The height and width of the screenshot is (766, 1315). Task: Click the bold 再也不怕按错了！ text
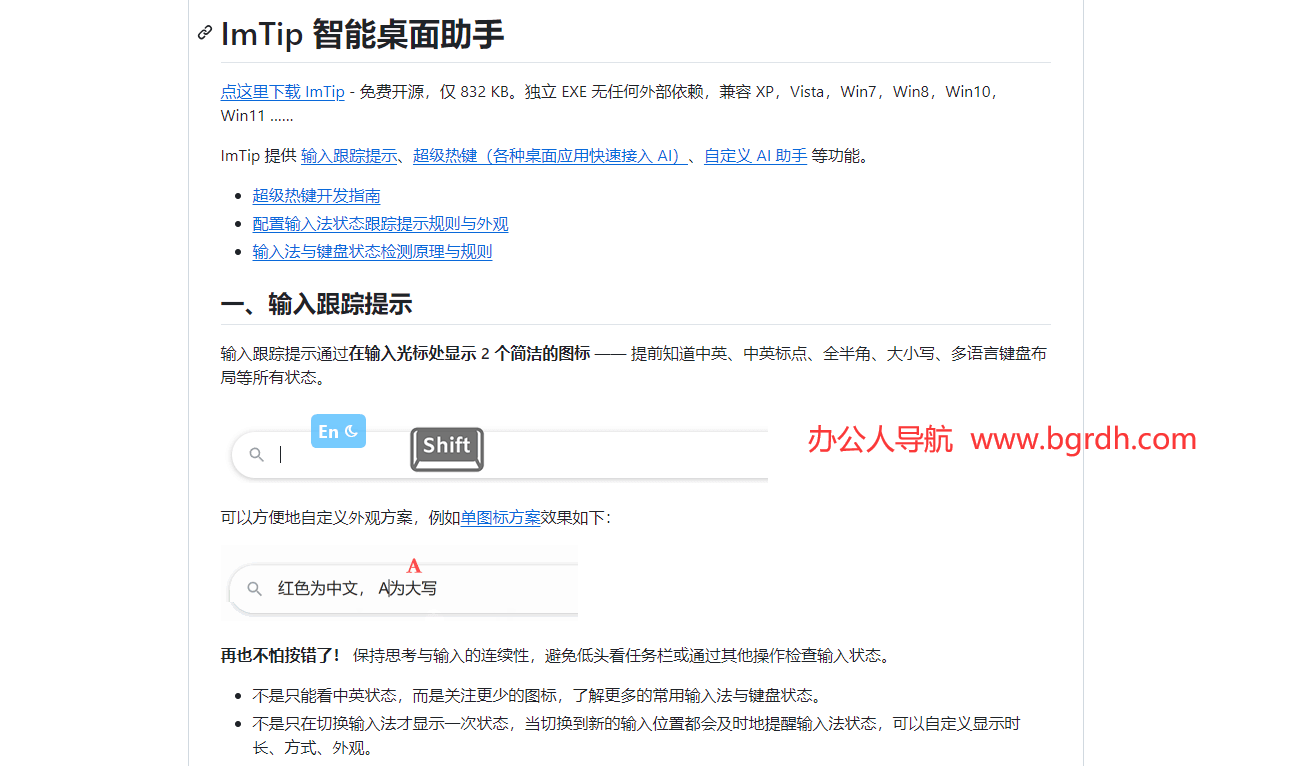280,656
